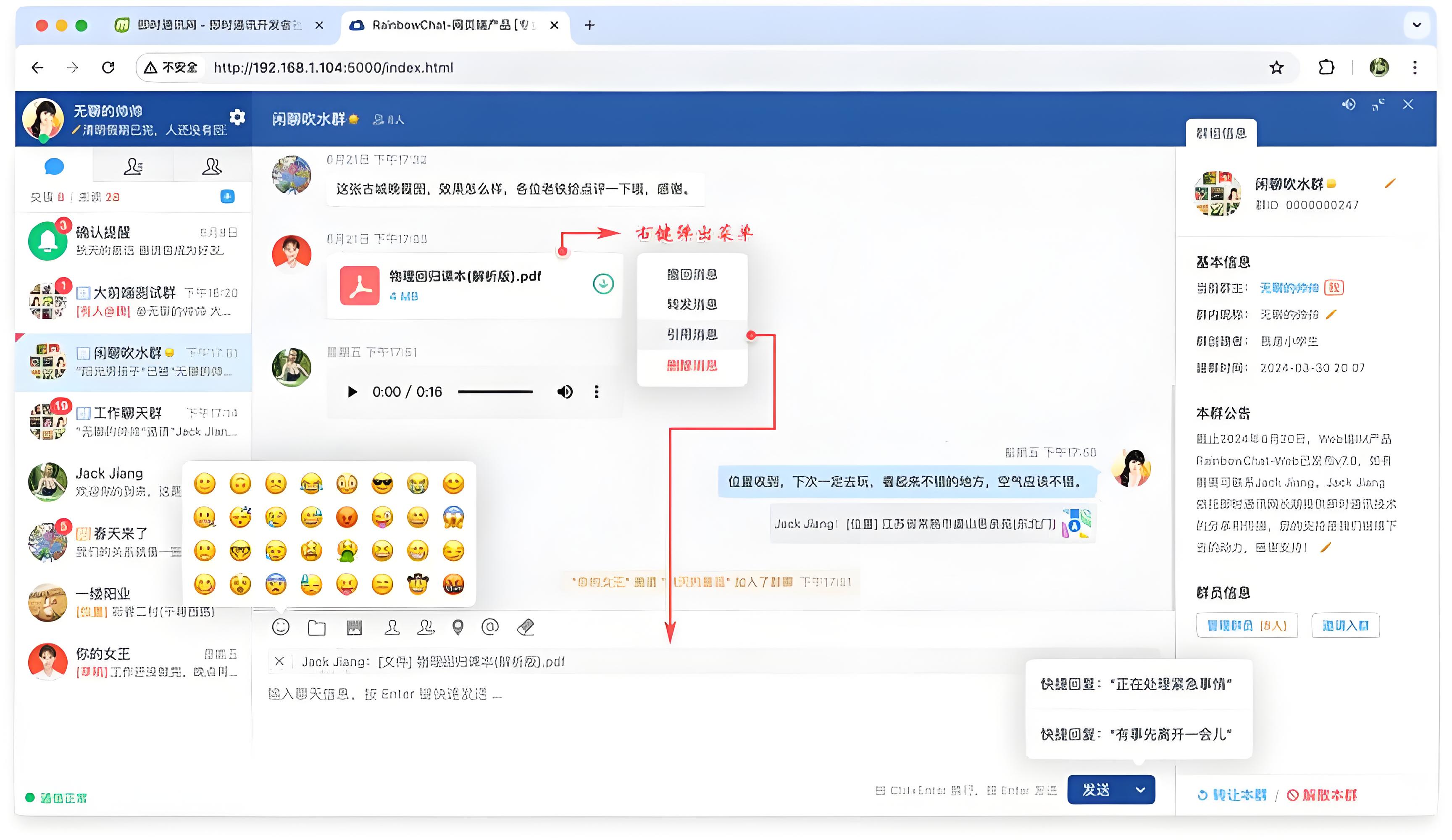Click the image send icon in chat toolbar
The height and width of the screenshot is (840, 1452).
coord(354,627)
